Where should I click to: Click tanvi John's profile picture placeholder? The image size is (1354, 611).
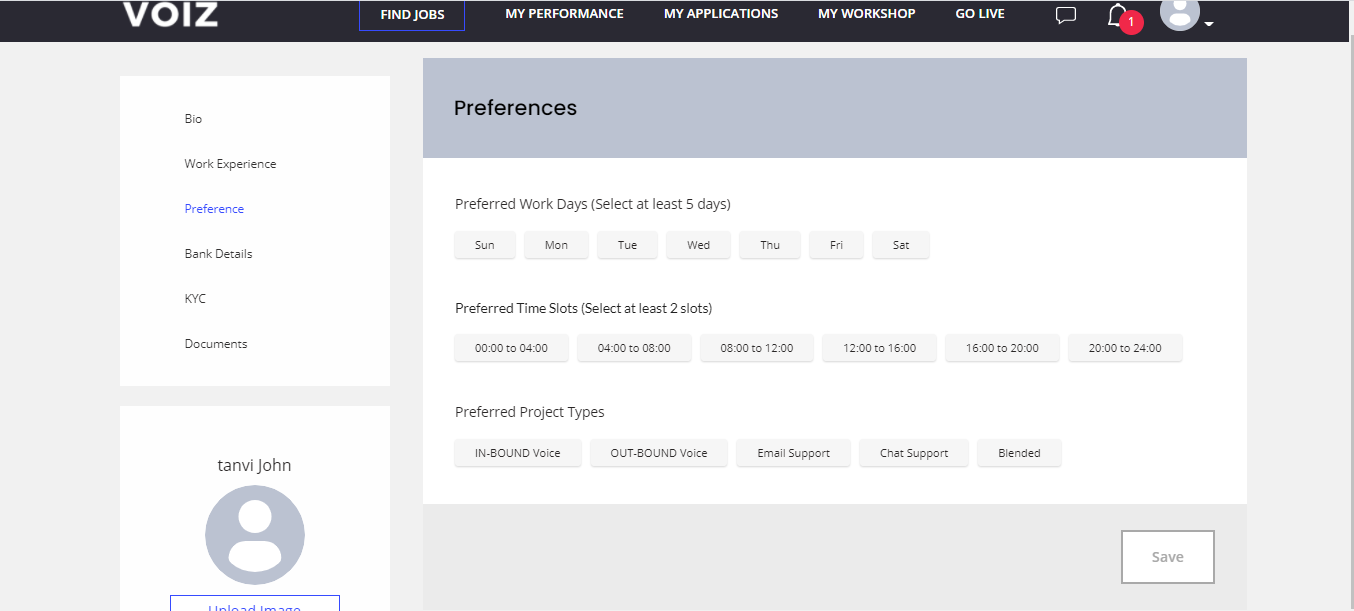click(x=255, y=535)
